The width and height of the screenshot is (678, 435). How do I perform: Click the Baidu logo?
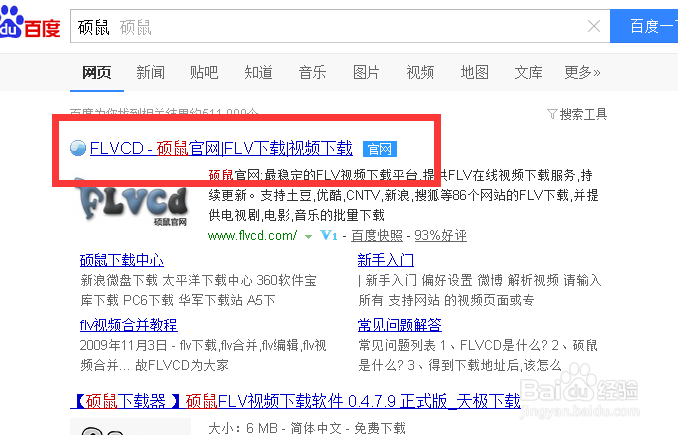[29, 22]
